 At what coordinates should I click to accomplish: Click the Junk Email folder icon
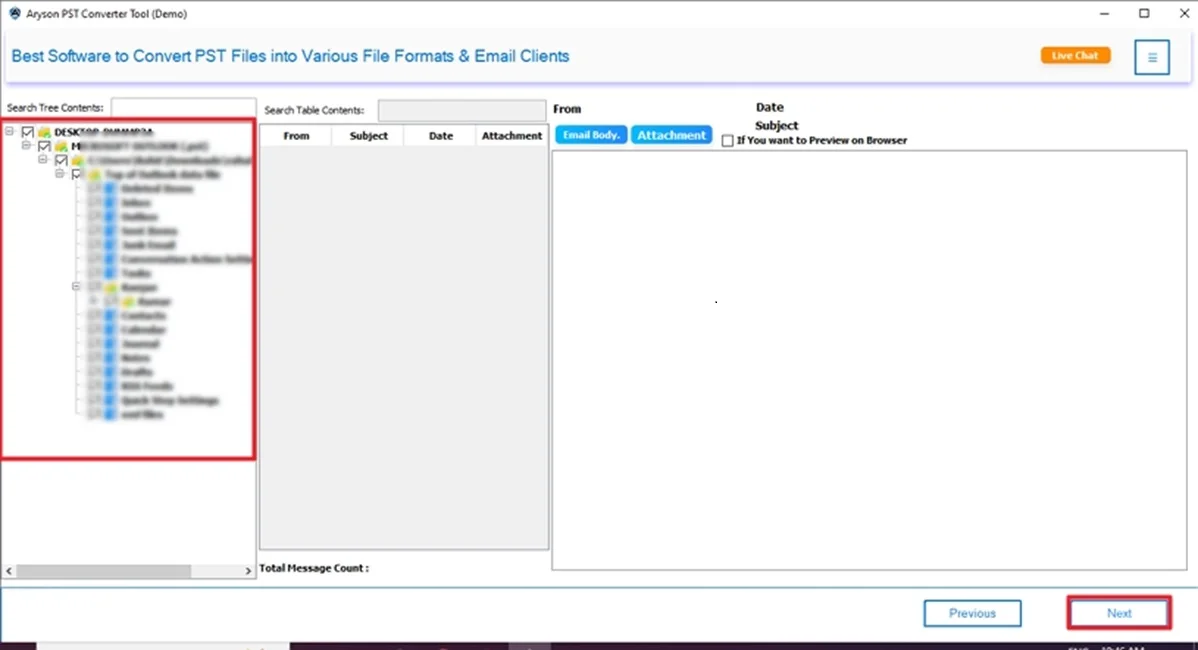tap(110, 245)
